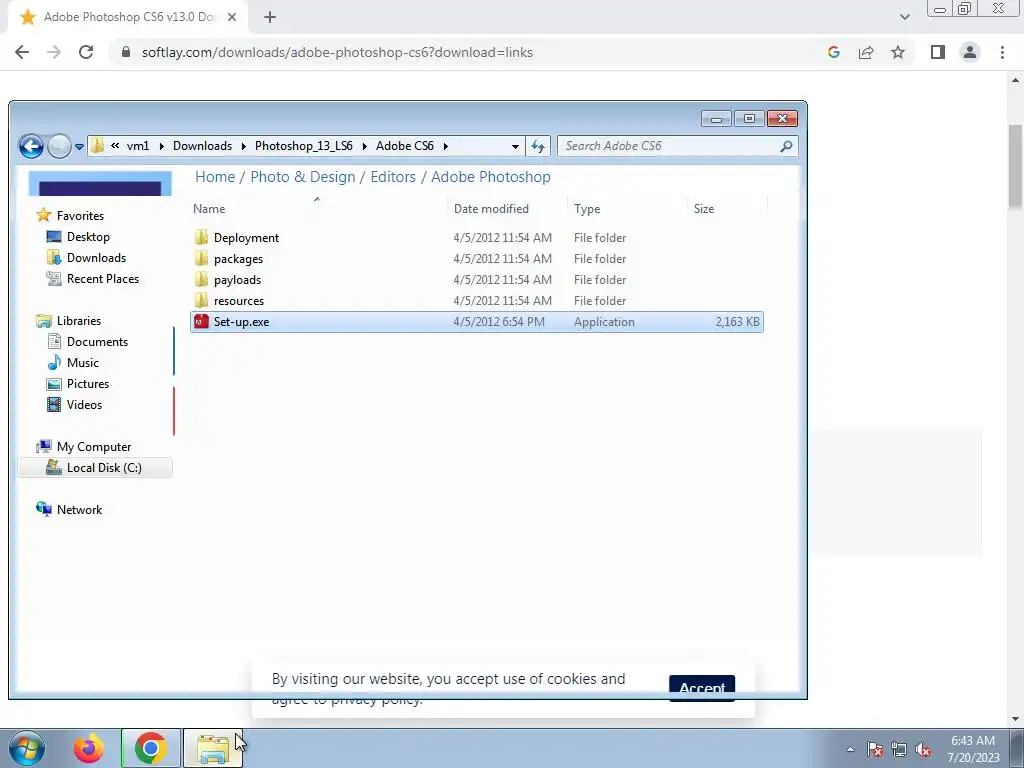The image size is (1024, 768).
Task: Click the share page icon in Chrome's address bar
Action: [x=866, y=52]
